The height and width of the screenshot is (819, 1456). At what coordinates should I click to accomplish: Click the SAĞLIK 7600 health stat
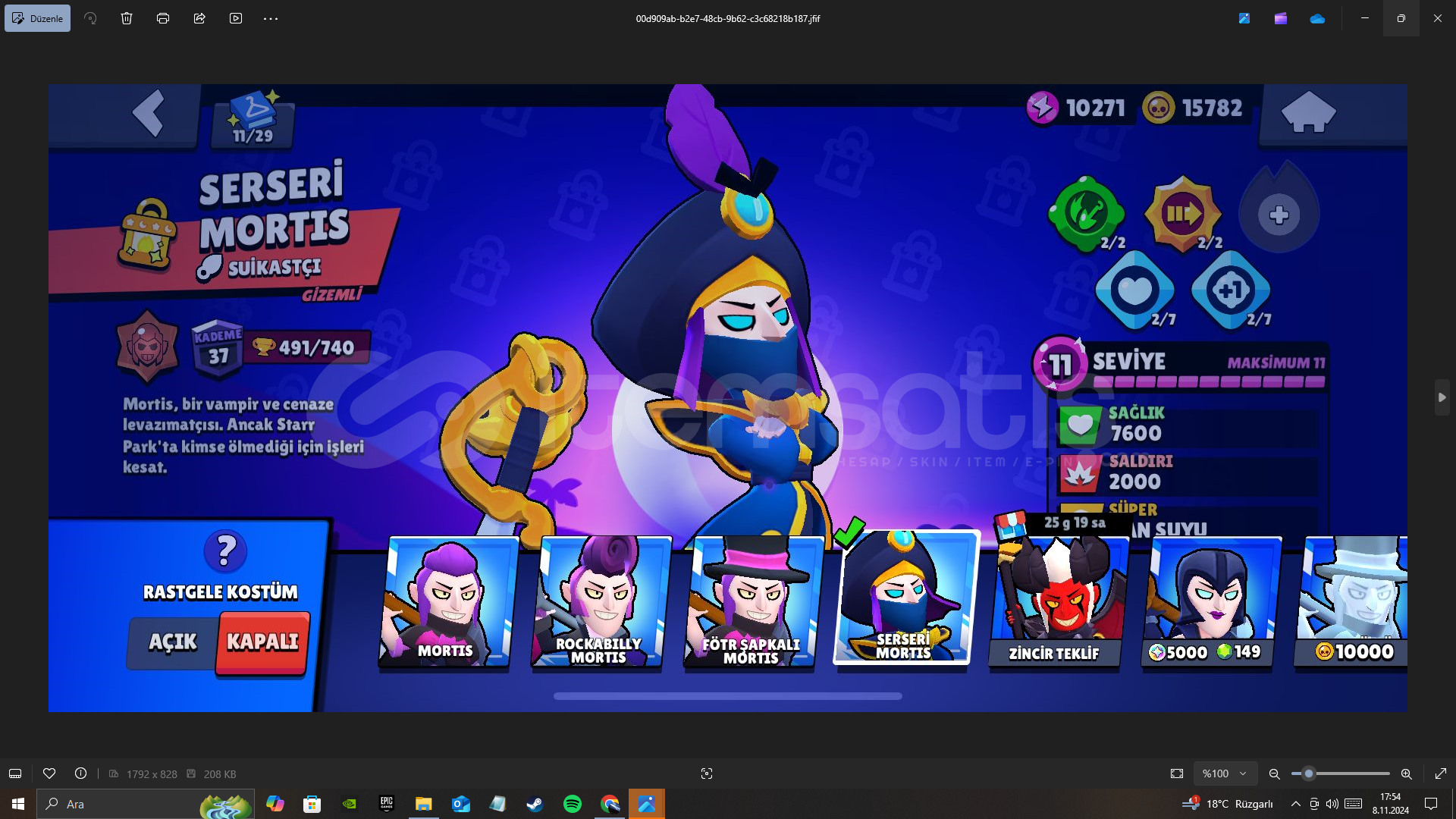(1187, 425)
